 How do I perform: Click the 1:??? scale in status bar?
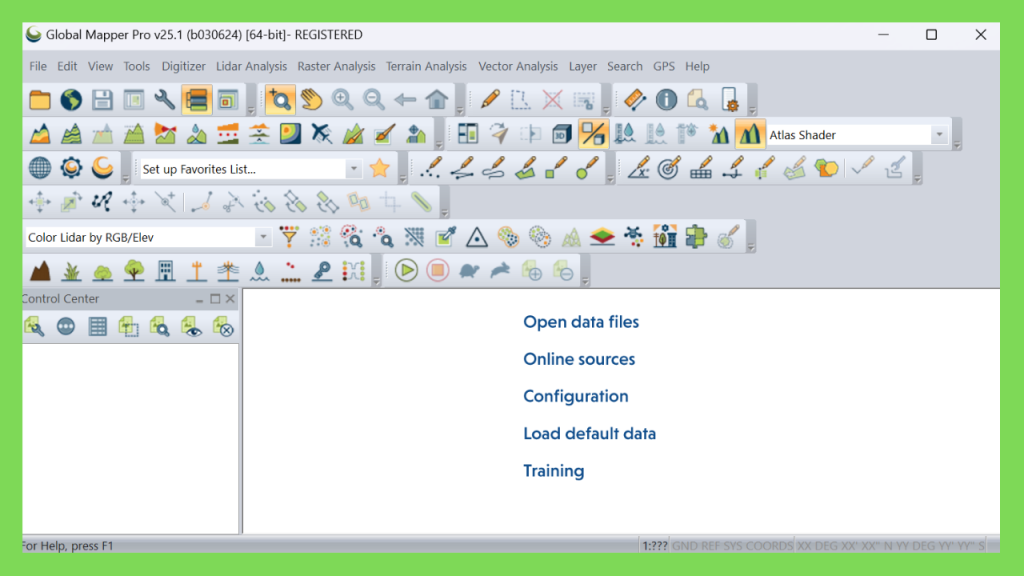pos(654,545)
